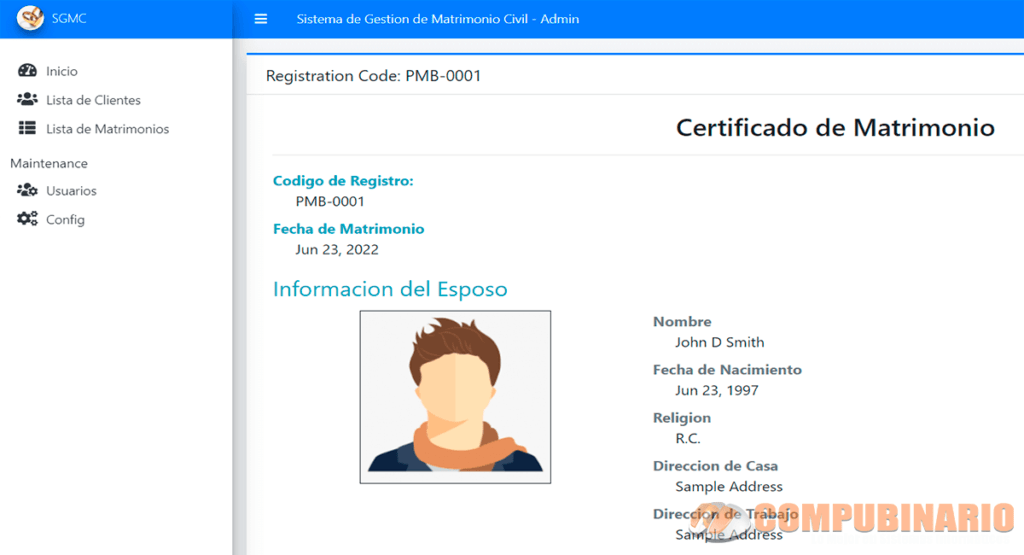The width and height of the screenshot is (1024, 555).
Task: Open Lista de Matrimonios page
Action: coord(116,128)
